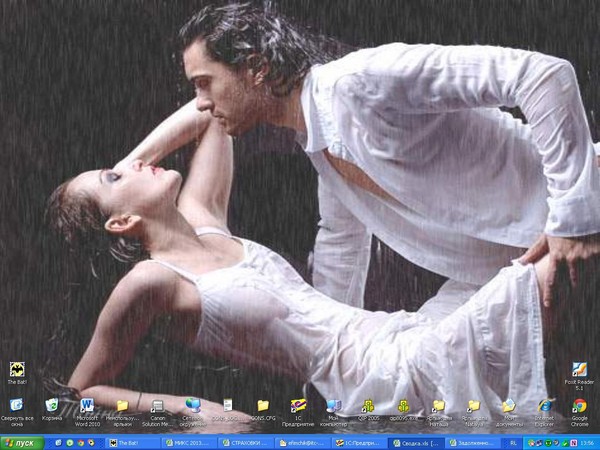The image size is (600, 450).
Task: Click Show Desktop quick launch icon
Action: click(x=58, y=443)
